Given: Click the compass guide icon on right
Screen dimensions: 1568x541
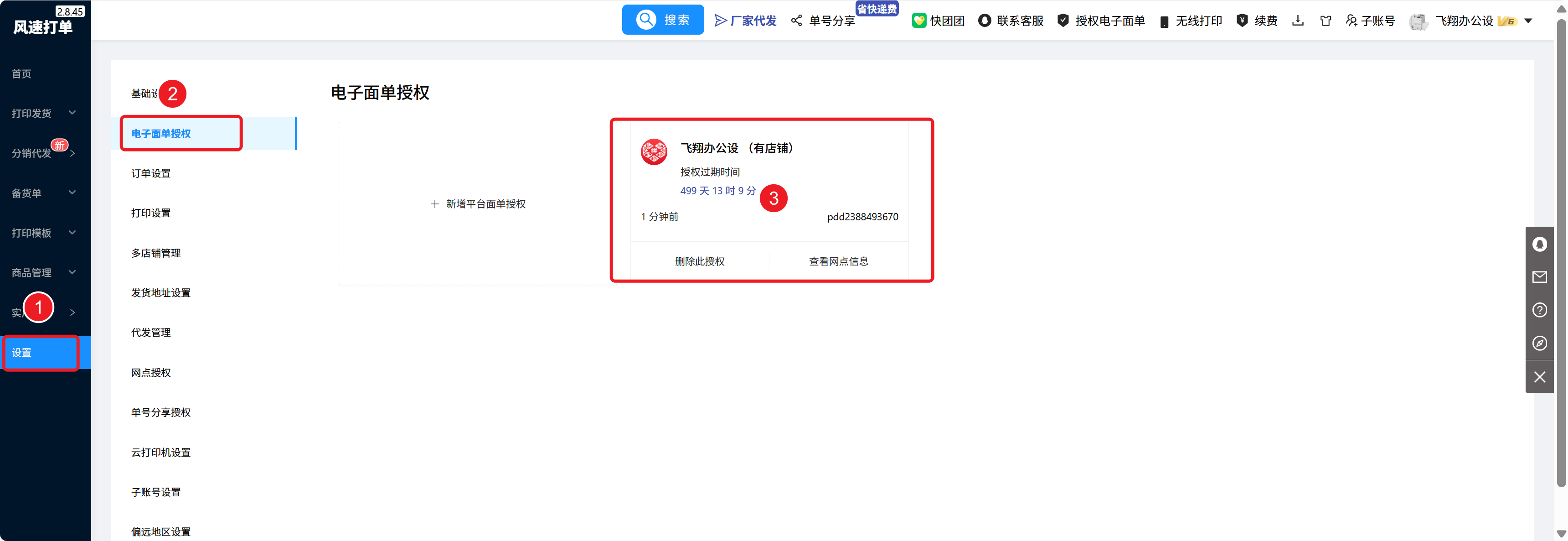Looking at the screenshot, I should [x=1539, y=343].
